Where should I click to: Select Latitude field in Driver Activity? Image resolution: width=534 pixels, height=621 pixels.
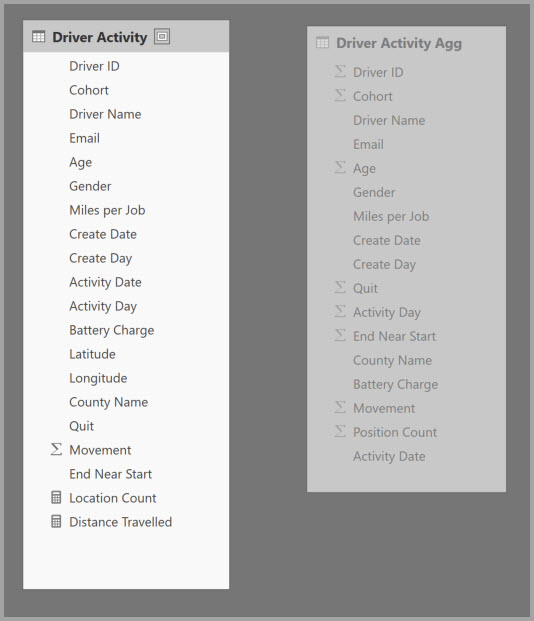pos(126,354)
